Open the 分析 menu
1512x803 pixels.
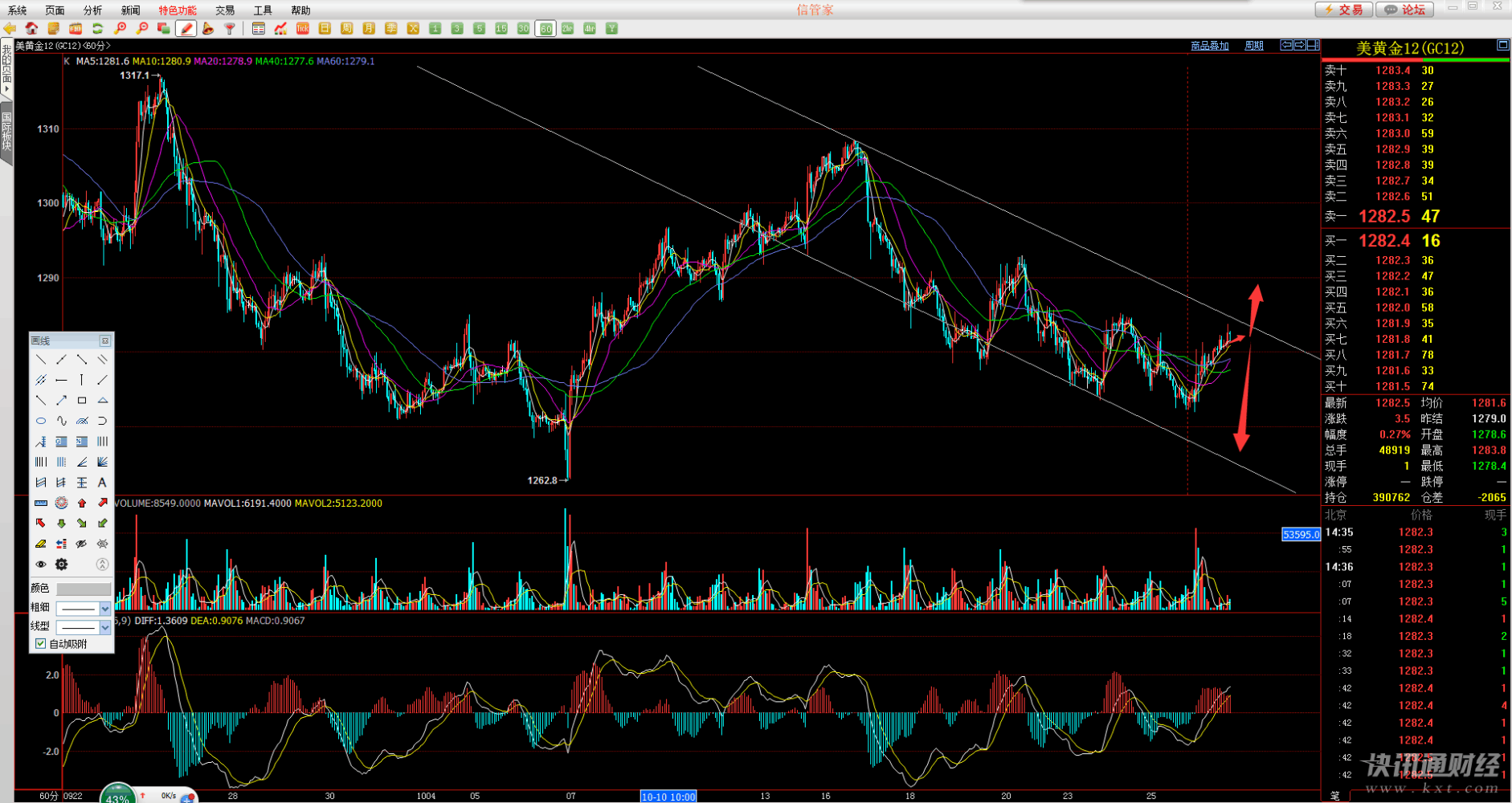[x=92, y=10]
